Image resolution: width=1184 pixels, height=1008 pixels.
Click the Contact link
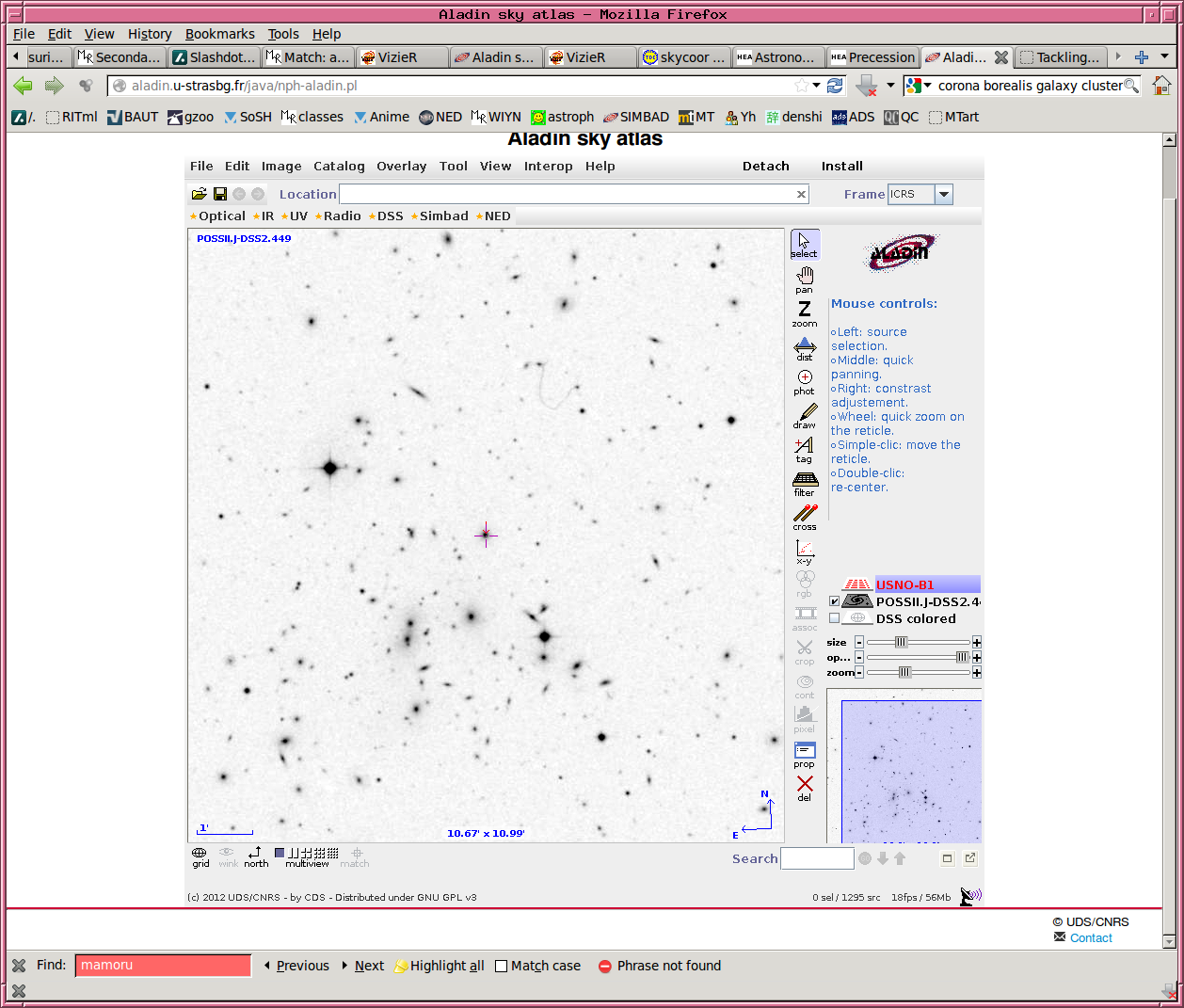(x=1091, y=938)
